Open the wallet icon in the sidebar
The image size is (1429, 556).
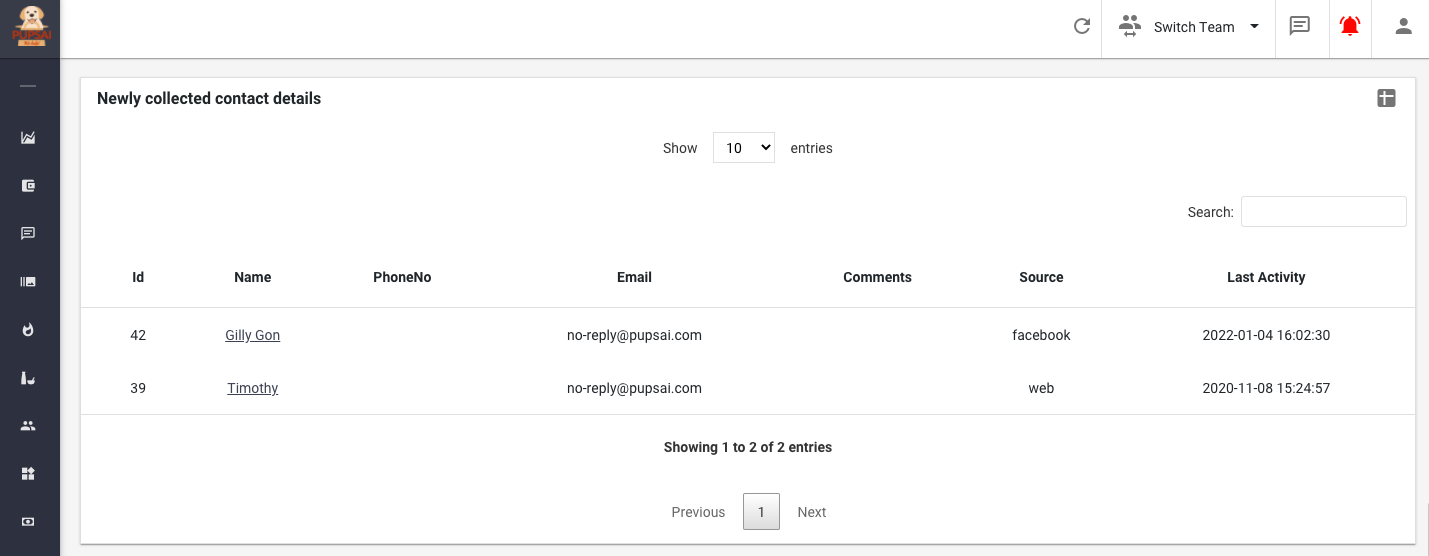coord(28,186)
